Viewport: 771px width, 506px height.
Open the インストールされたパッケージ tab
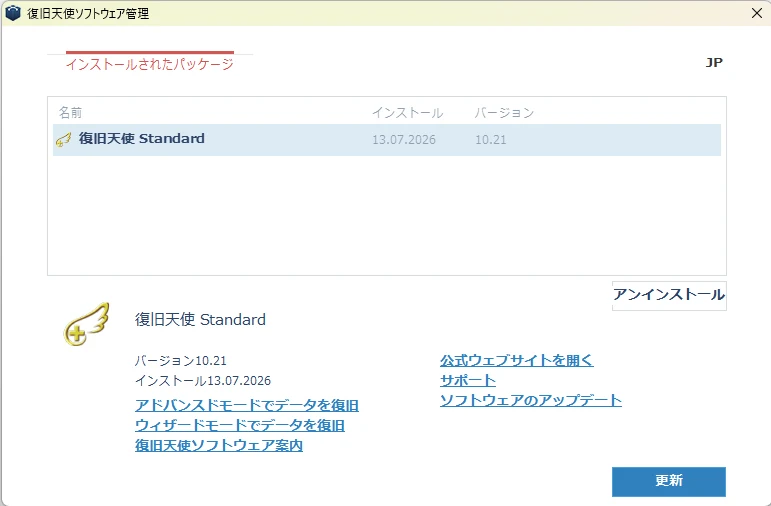click(149, 64)
